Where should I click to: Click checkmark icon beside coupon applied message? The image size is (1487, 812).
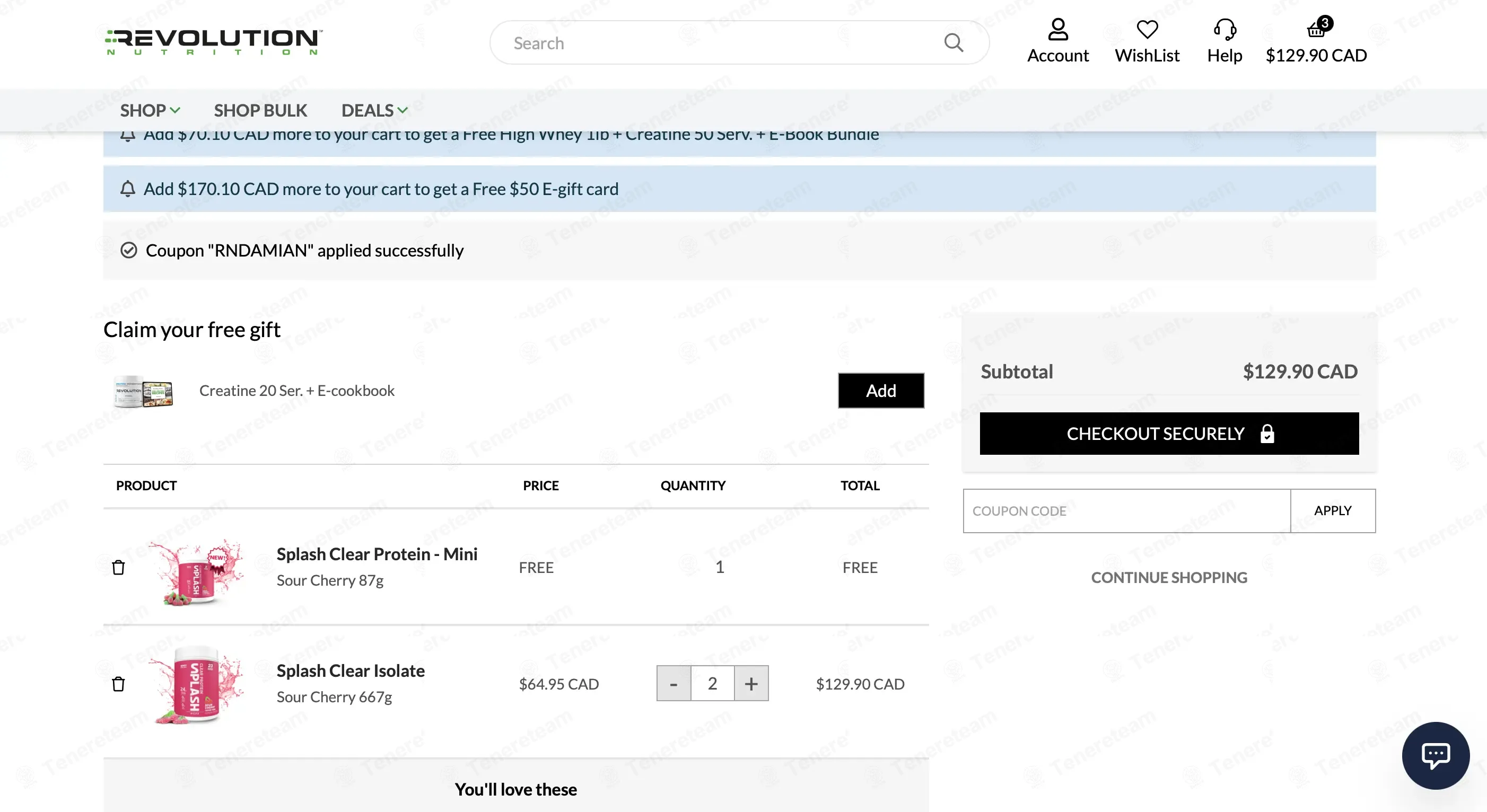[x=129, y=250]
